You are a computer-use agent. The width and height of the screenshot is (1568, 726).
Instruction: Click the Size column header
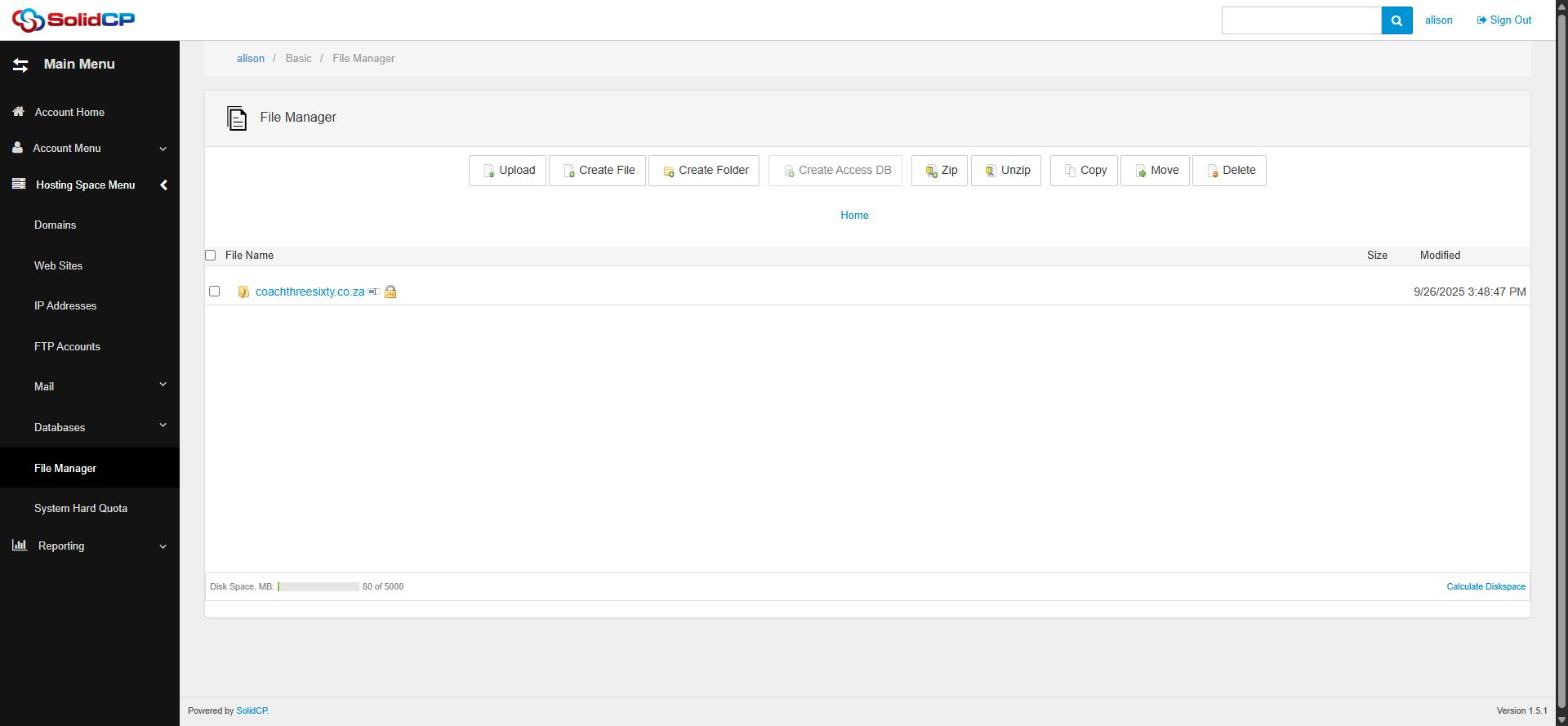1377,256
